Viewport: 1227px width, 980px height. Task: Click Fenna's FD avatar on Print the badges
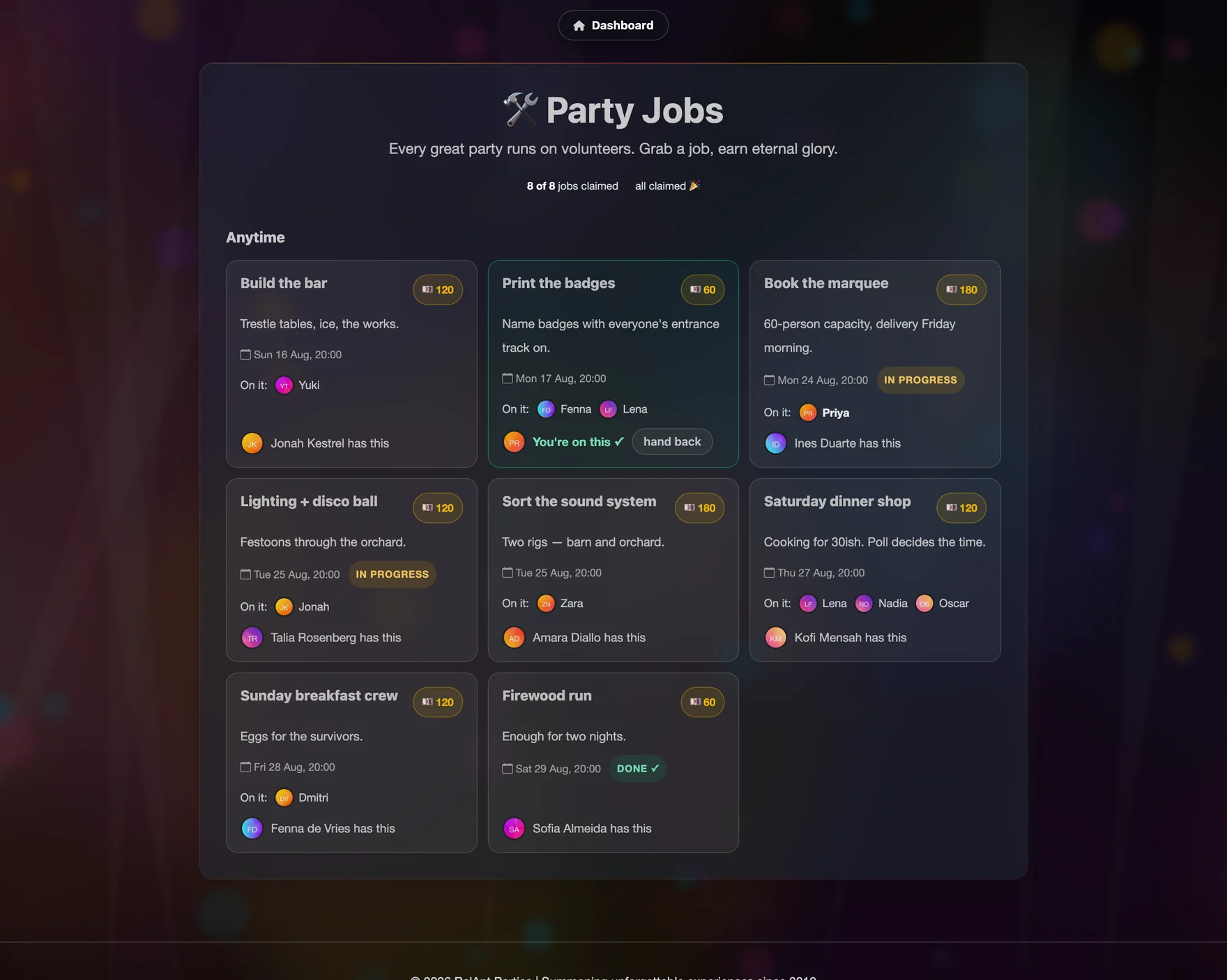[546, 409]
